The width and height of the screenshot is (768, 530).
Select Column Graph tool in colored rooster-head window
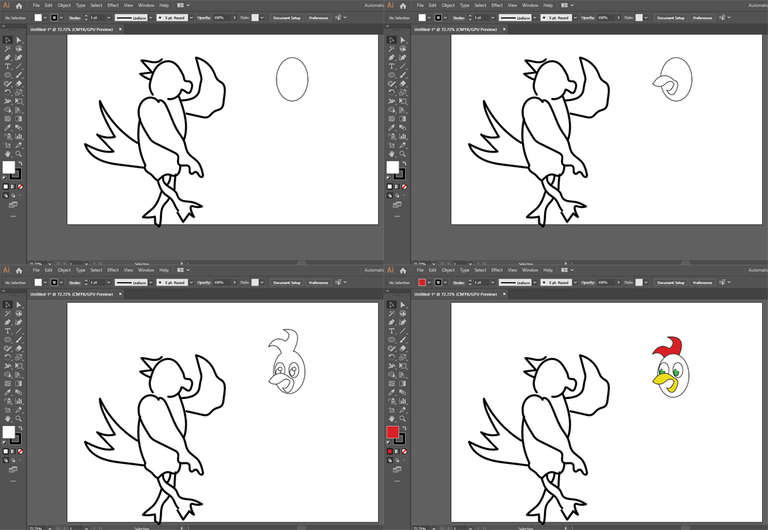[403, 402]
